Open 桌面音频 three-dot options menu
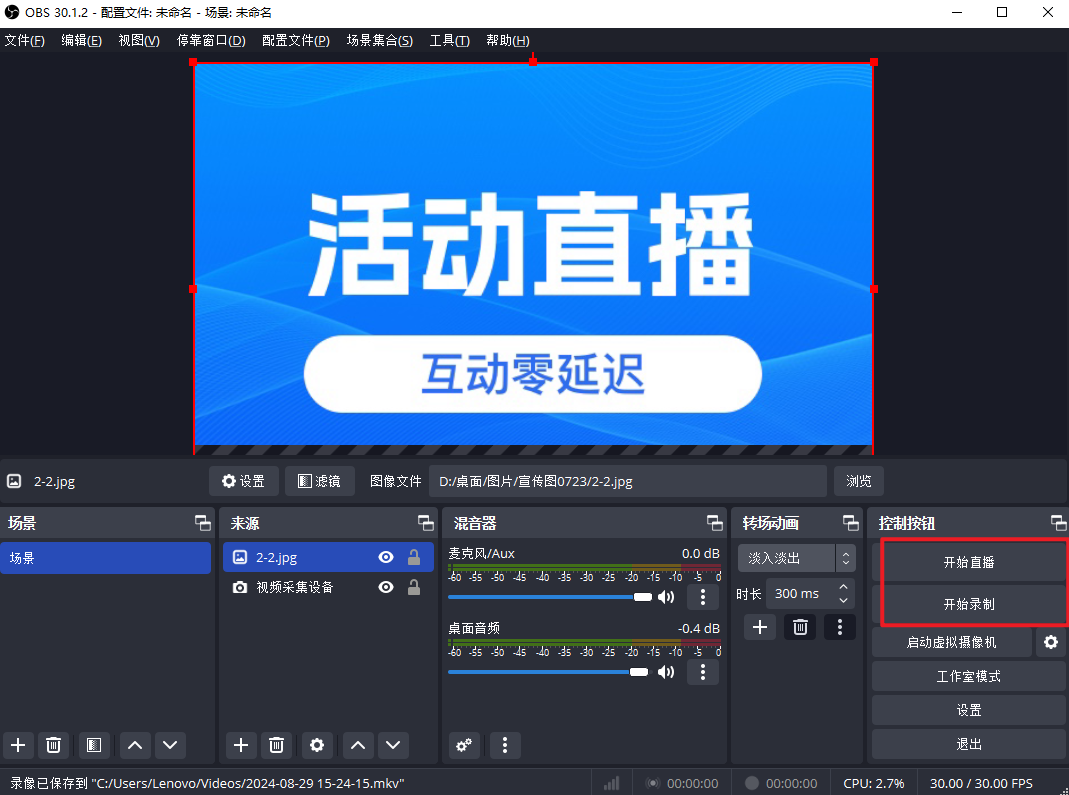Image resolution: width=1069 pixels, height=795 pixels. pos(703,672)
